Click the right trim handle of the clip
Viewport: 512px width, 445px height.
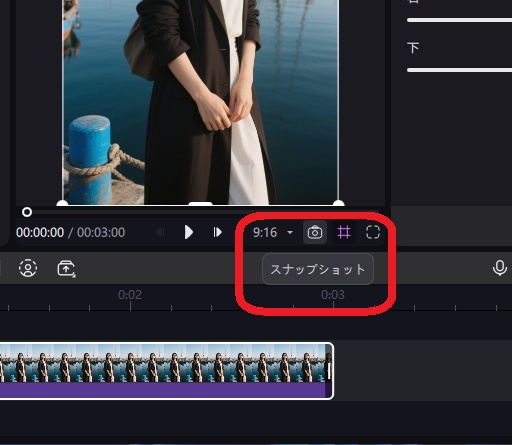[x=329, y=371]
